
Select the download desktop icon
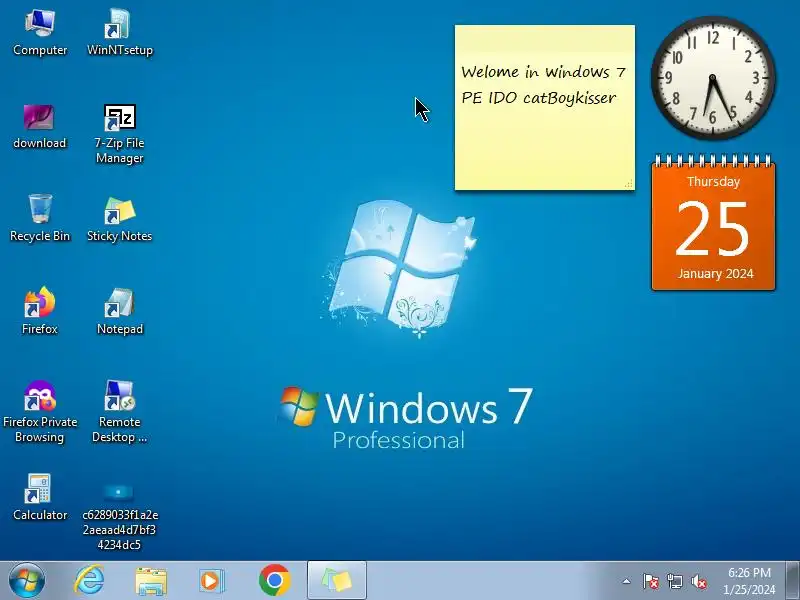click(x=39, y=126)
